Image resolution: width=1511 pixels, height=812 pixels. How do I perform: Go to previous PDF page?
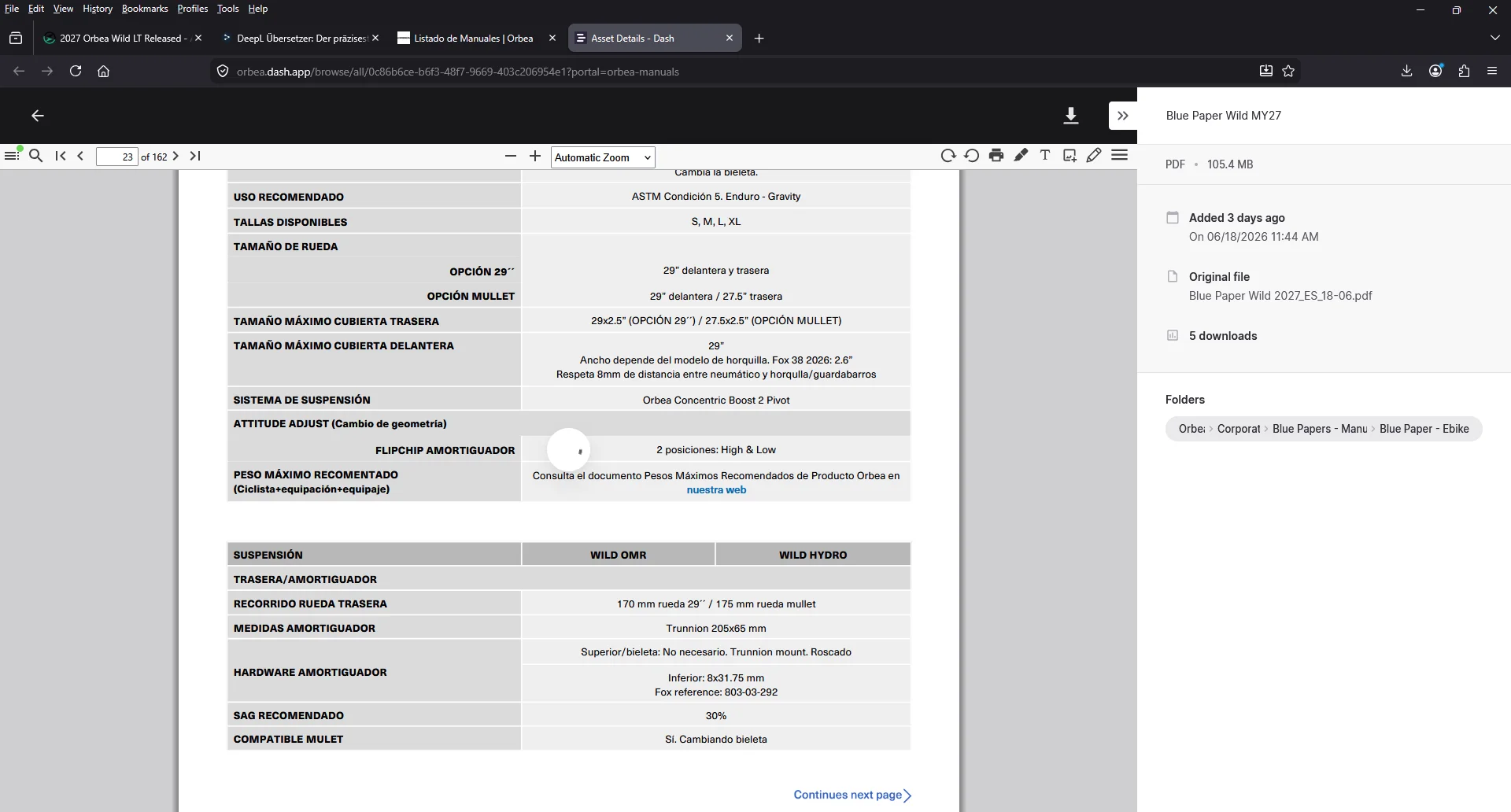pyautogui.click(x=80, y=156)
